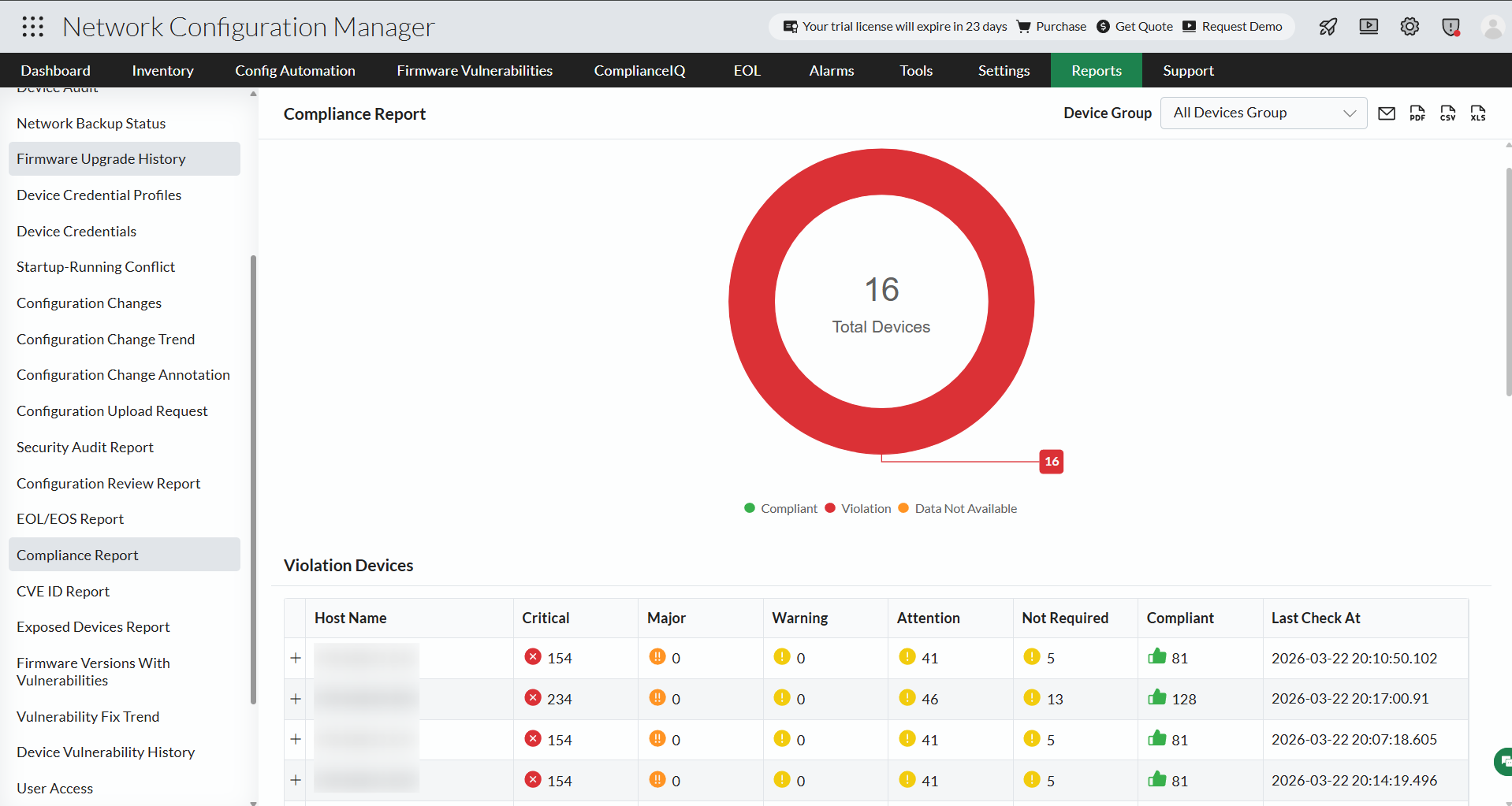
Task: Email the Compliance Report
Action: pyautogui.click(x=1387, y=113)
